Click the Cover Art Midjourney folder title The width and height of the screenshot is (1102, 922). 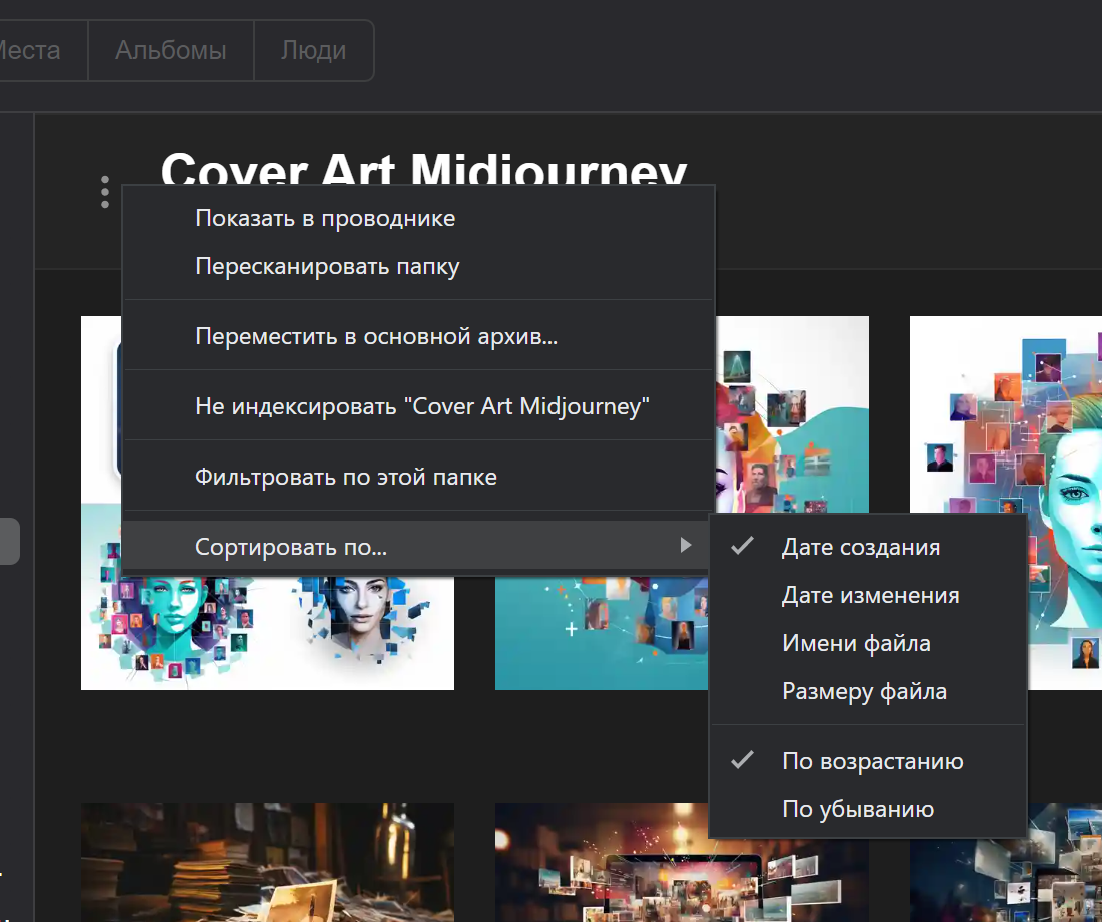pos(424,168)
